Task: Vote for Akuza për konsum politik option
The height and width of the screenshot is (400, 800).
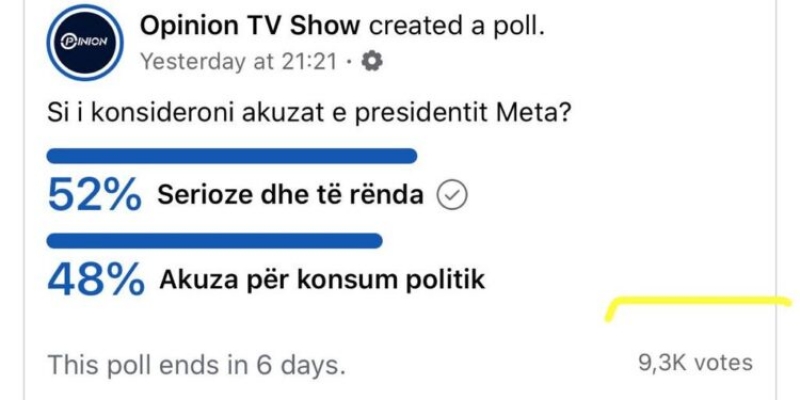Action: point(322,280)
